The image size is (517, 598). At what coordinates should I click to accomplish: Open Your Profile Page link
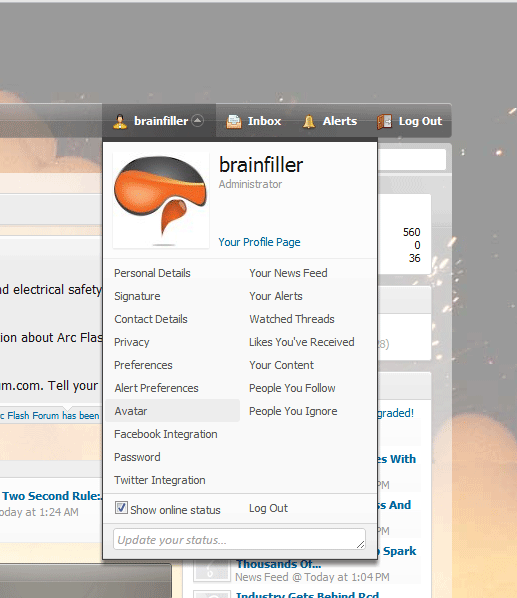259,242
